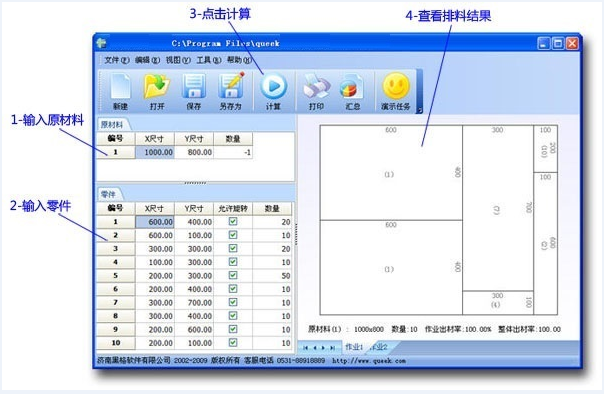Toggle 允许旋转 checkbox for part row 6
Screen dimensions: 604x394
(233, 289)
